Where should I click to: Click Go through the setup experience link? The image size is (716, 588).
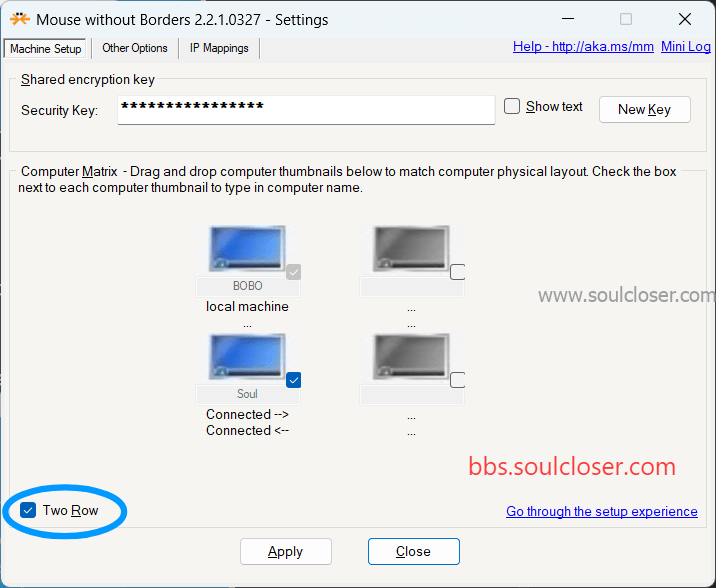pyautogui.click(x=601, y=511)
